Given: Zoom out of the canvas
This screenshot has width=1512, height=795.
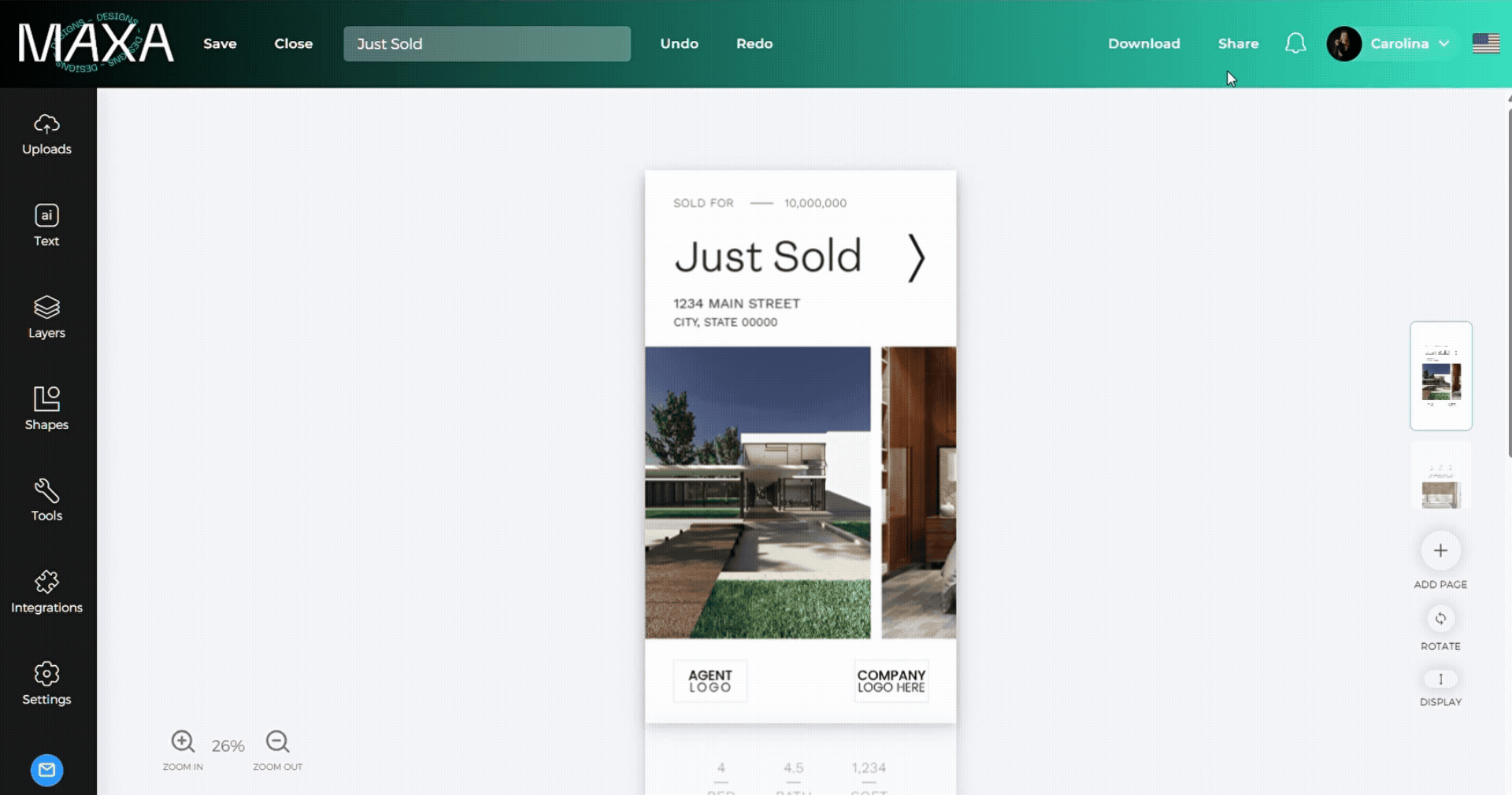Looking at the screenshot, I should 277,742.
